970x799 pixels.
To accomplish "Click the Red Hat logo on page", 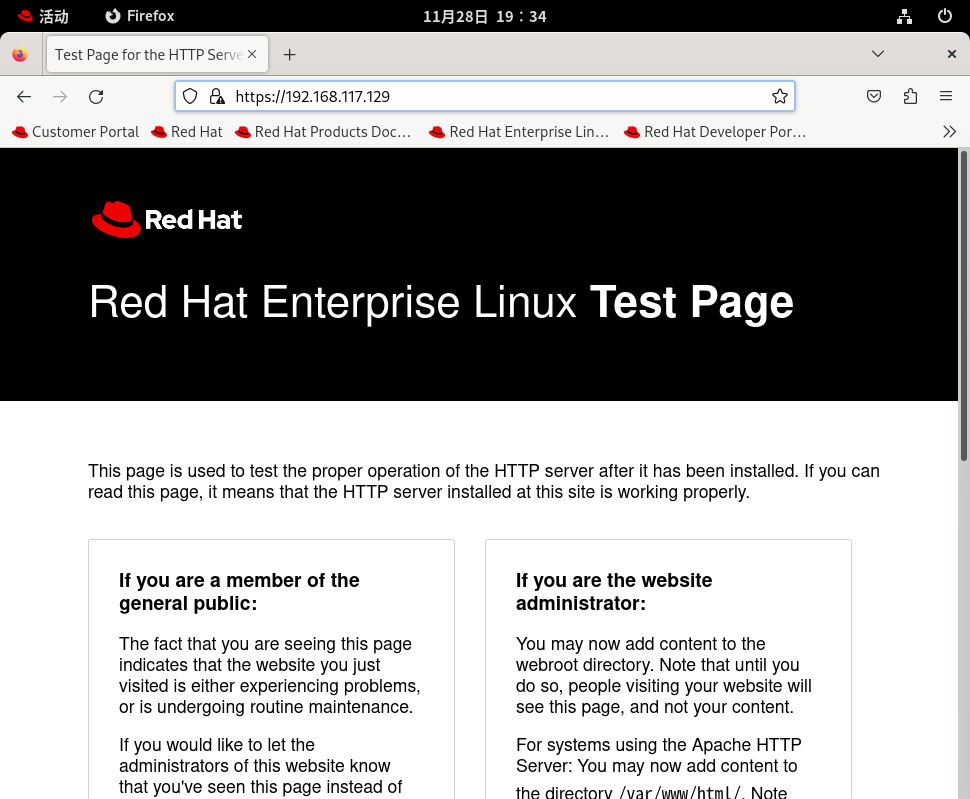I will click(x=167, y=220).
